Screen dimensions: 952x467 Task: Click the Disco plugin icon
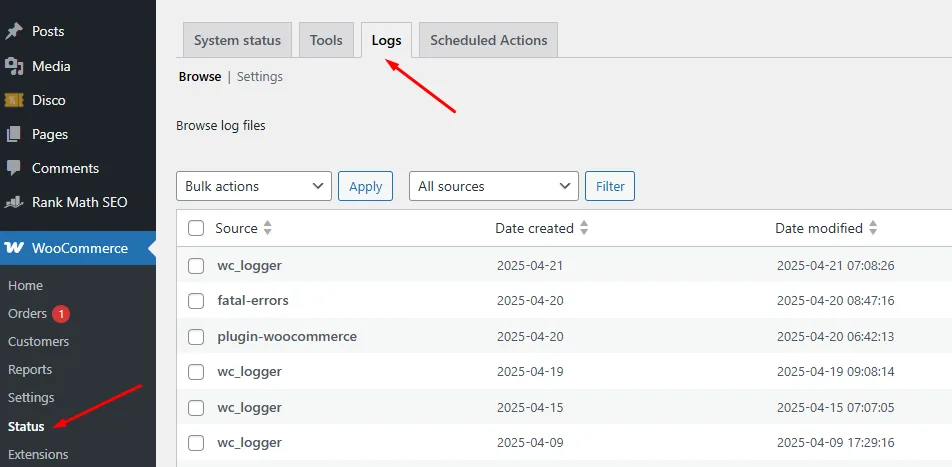13,100
